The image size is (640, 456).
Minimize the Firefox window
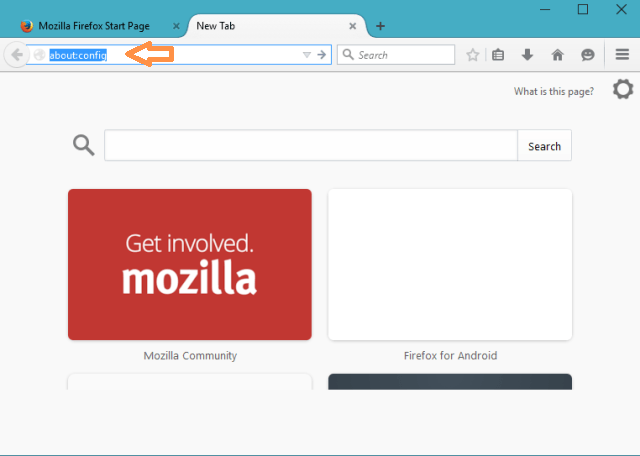coord(545,9)
